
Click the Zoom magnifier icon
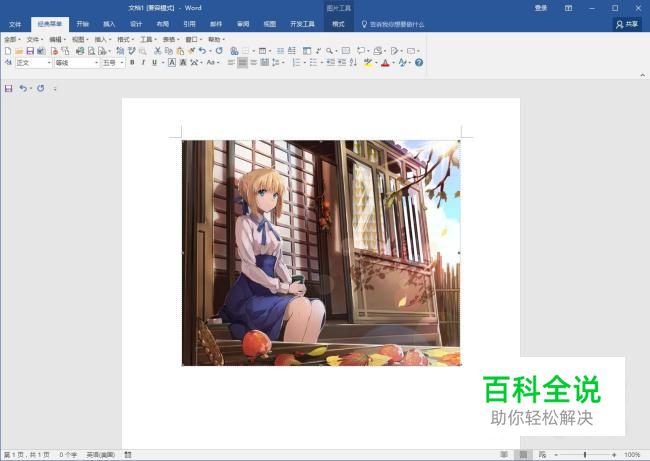tap(329, 51)
